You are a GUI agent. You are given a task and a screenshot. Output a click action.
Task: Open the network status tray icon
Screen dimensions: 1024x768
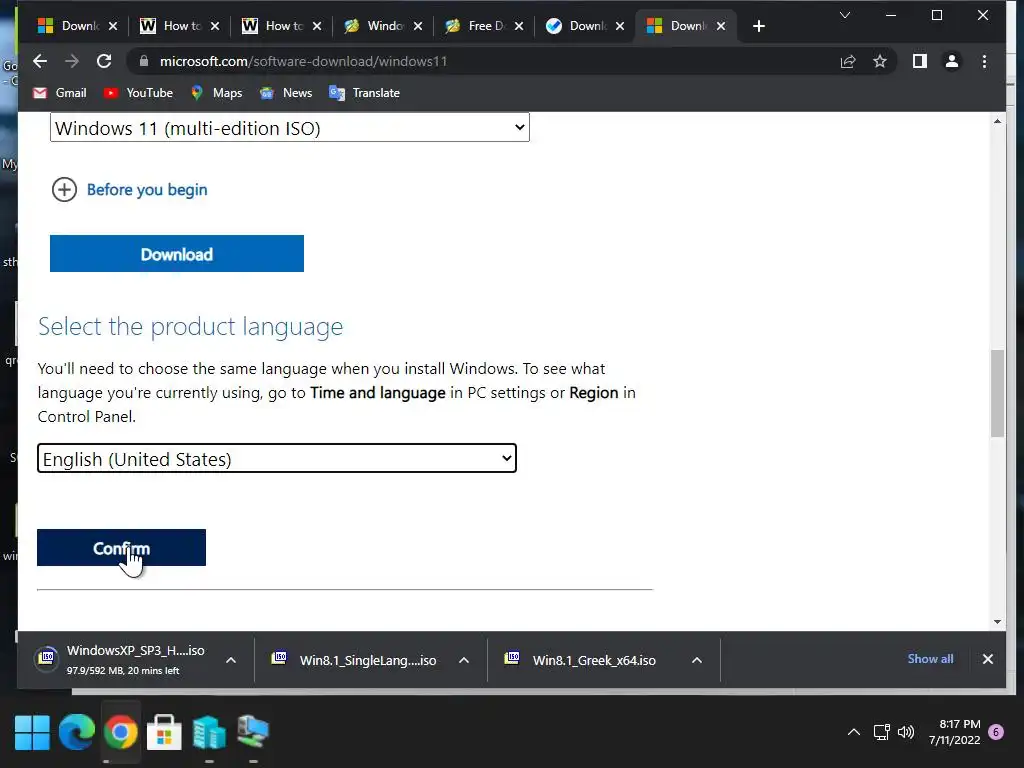882,732
